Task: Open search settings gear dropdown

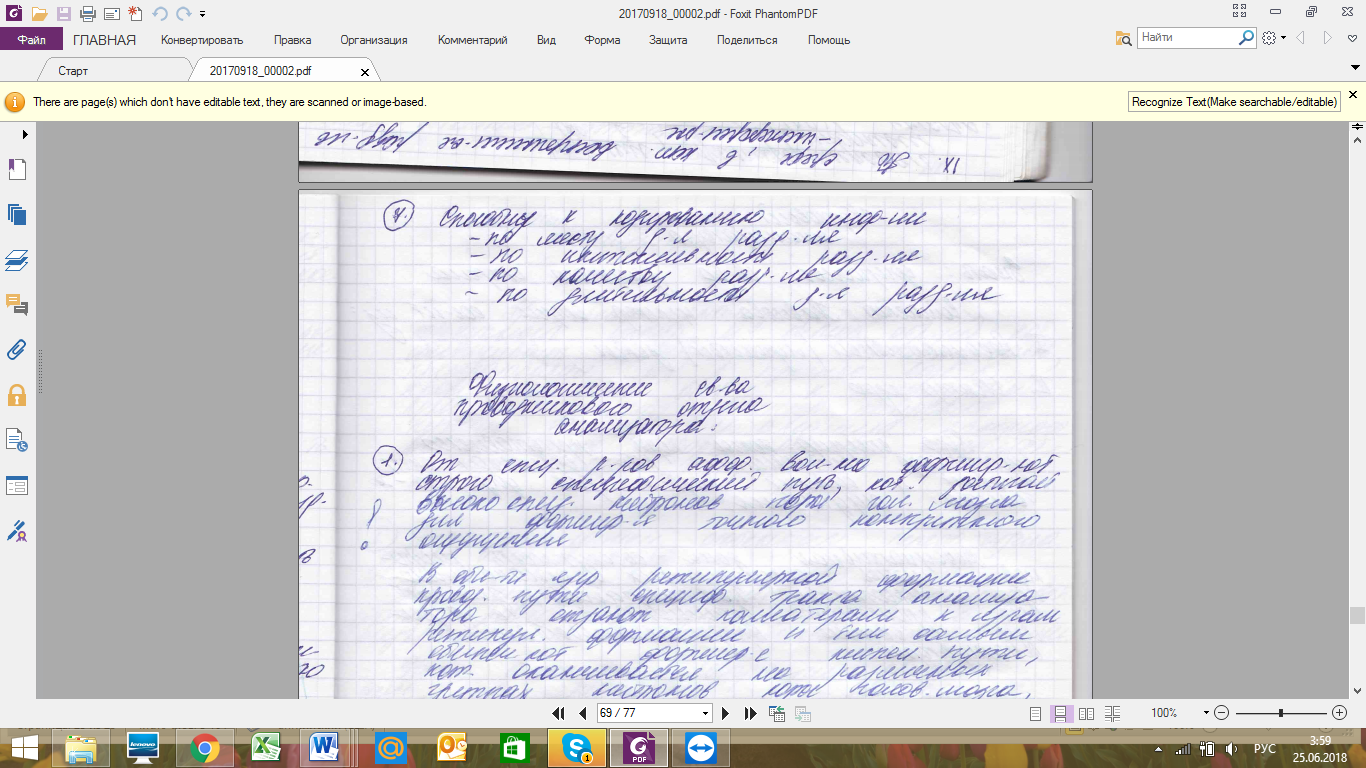Action: [1273, 38]
